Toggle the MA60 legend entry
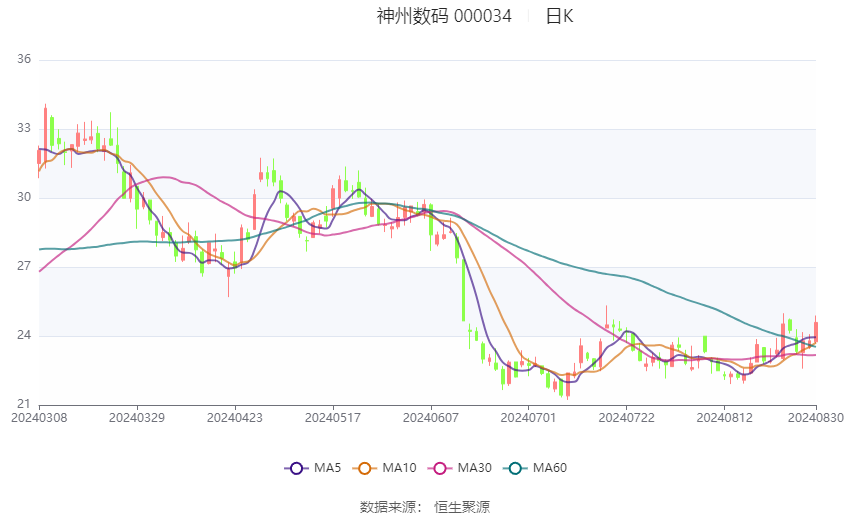This screenshot has height=517, width=850. [x=535, y=468]
